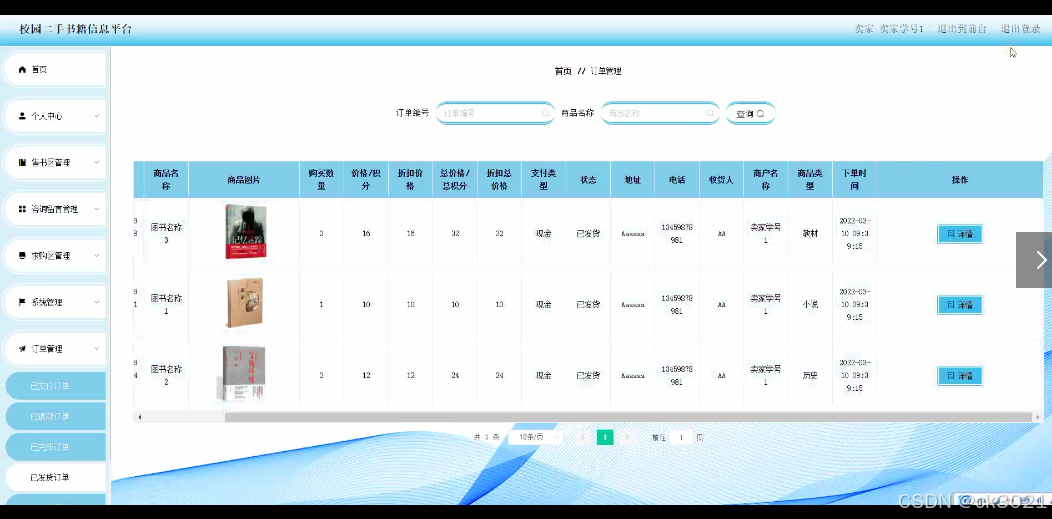The width and height of the screenshot is (1052, 519).
Task: Expand the 系统管理 chevron
Action: click(x=96, y=302)
